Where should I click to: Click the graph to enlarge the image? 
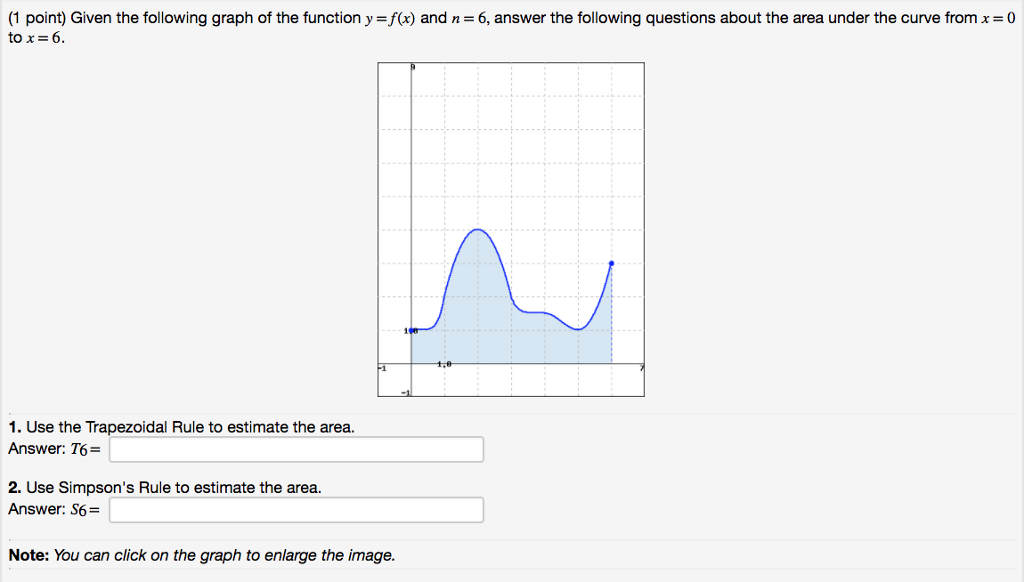pyautogui.click(x=510, y=230)
